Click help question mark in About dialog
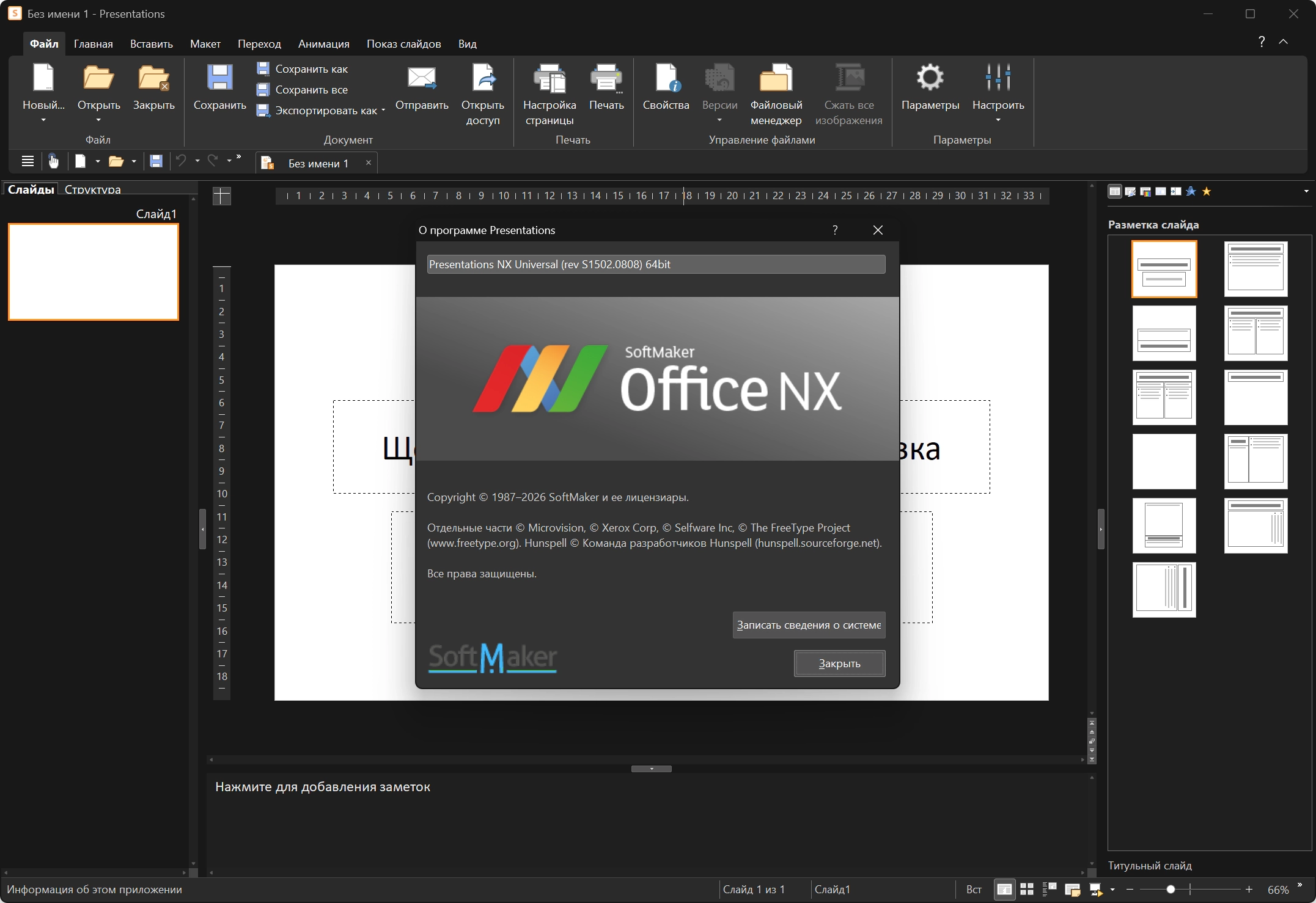 pos(835,230)
